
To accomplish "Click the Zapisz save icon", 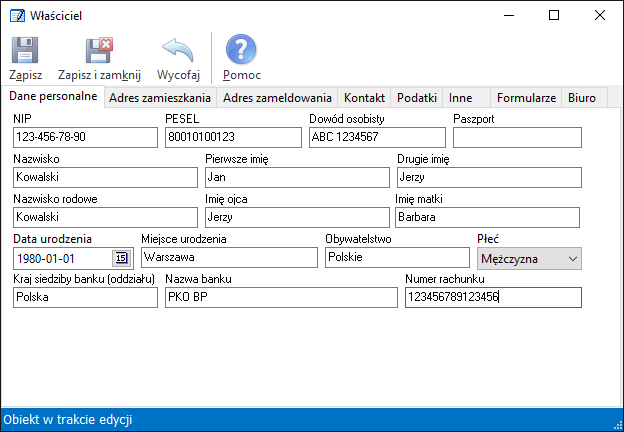I will (25, 51).
